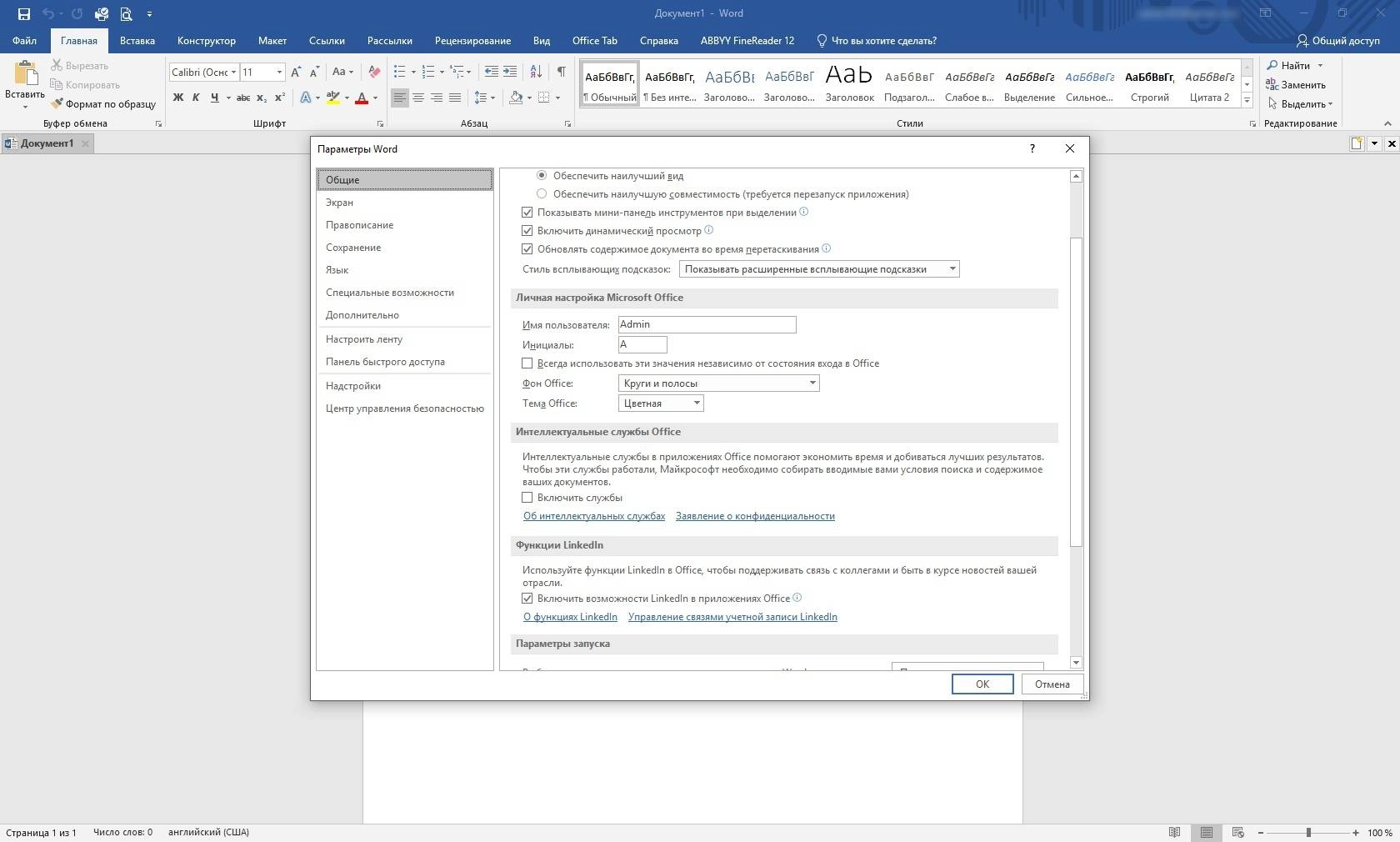Click the Save icon in quick access toolbar
This screenshot has height=842, width=1400.
[x=24, y=14]
